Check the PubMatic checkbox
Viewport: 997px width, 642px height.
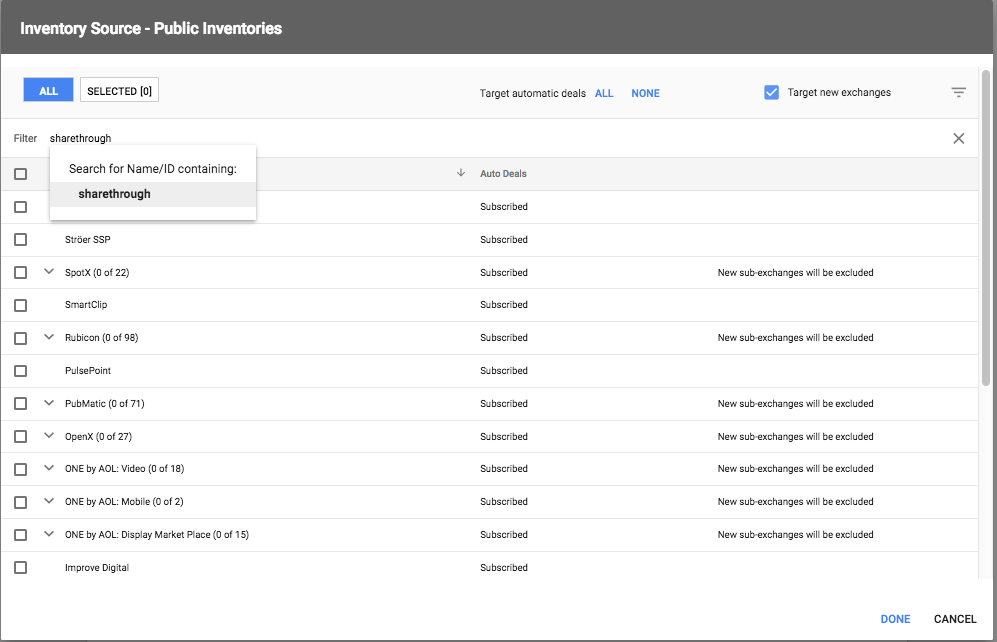pyautogui.click(x=20, y=404)
